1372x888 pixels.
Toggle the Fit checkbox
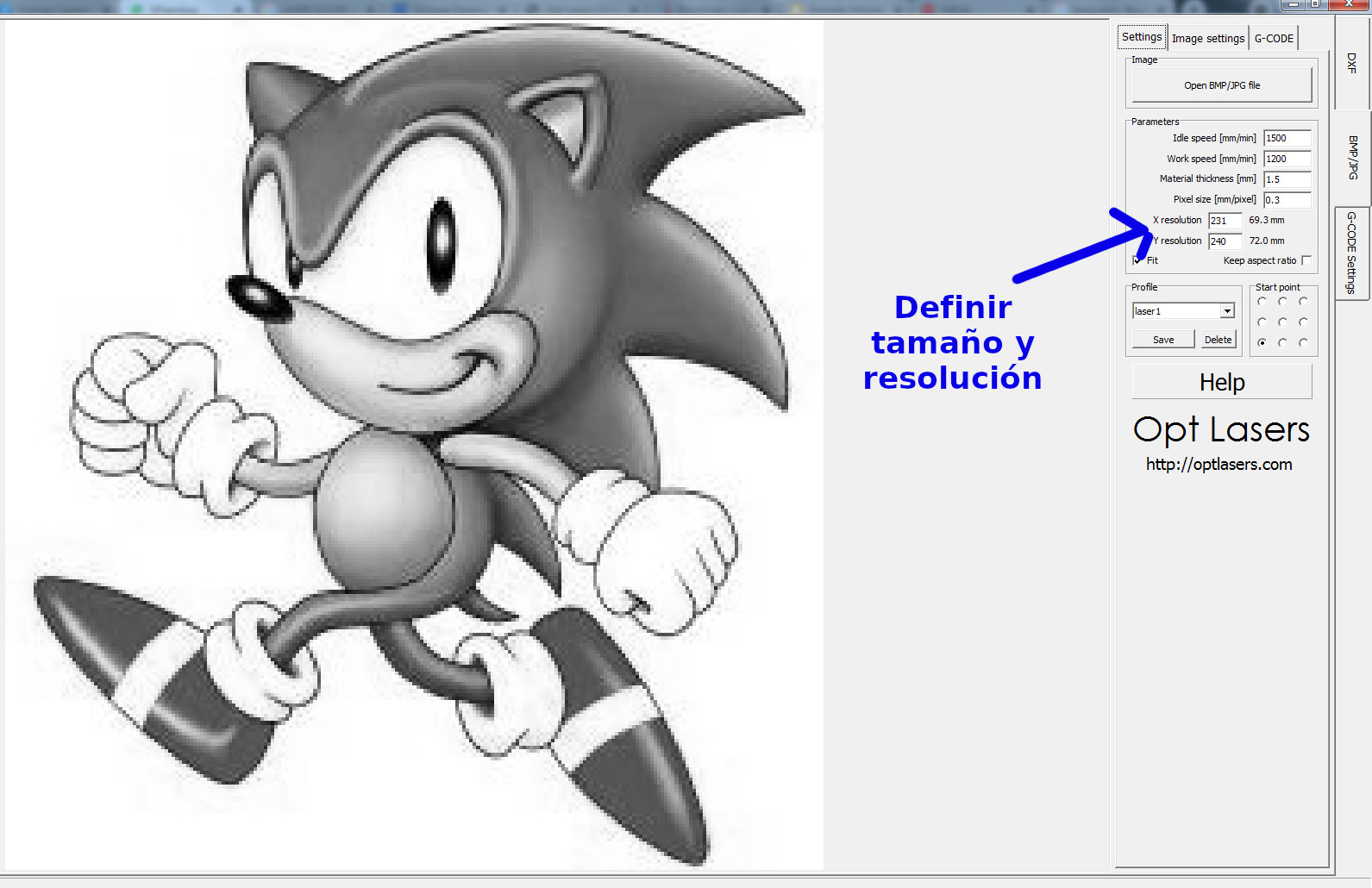(x=1137, y=260)
